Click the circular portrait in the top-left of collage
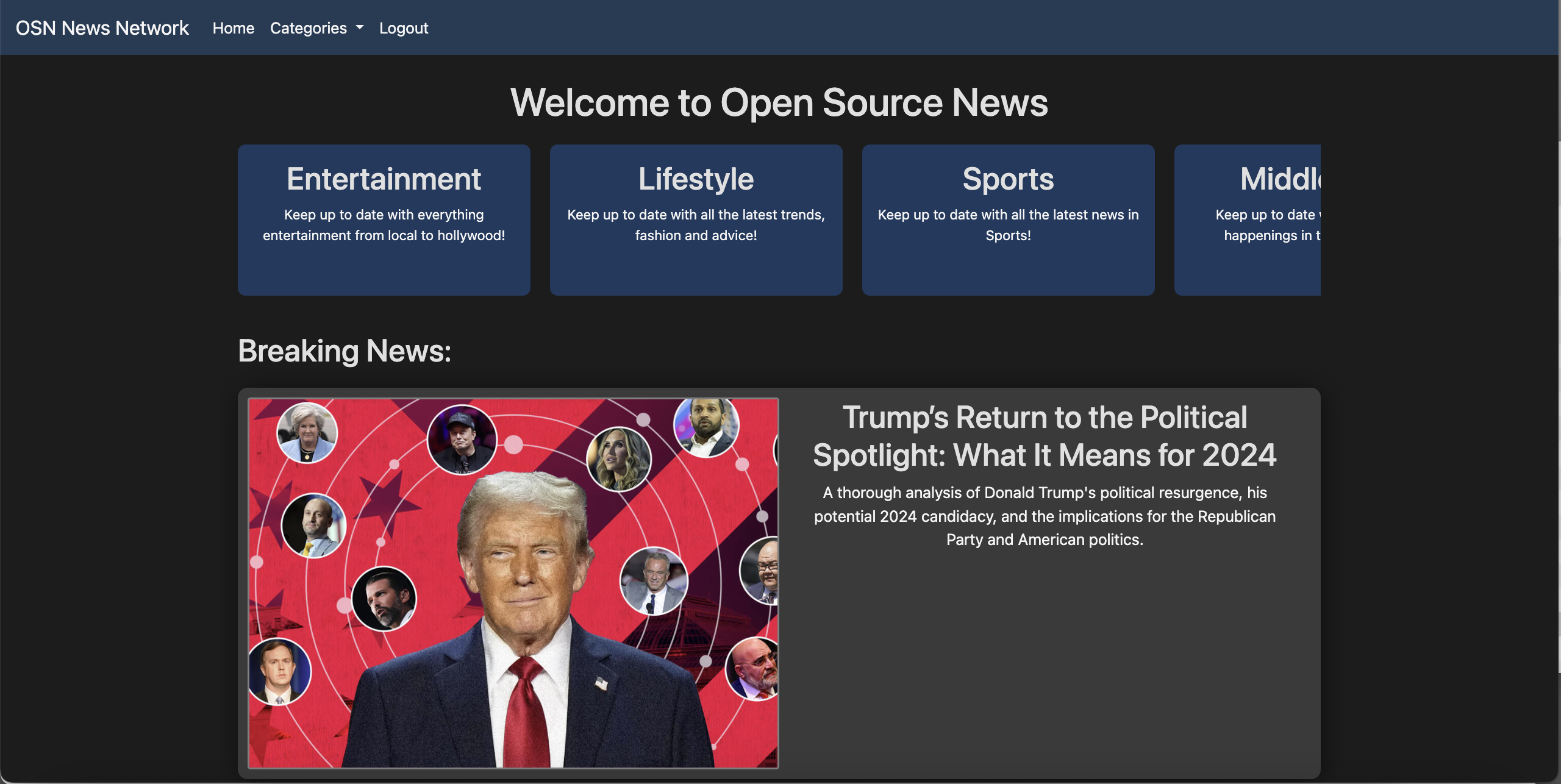1561x784 pixels. [x=307, y=432]
